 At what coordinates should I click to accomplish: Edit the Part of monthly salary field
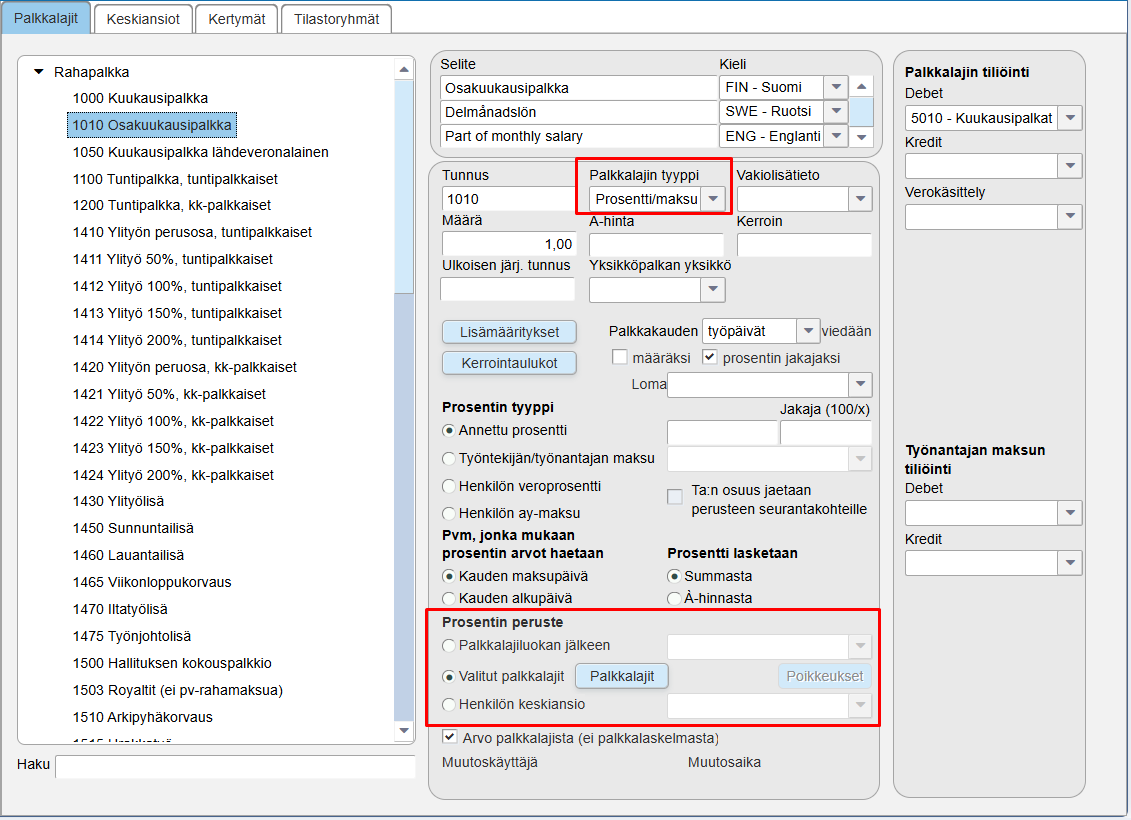coord(578,136)
